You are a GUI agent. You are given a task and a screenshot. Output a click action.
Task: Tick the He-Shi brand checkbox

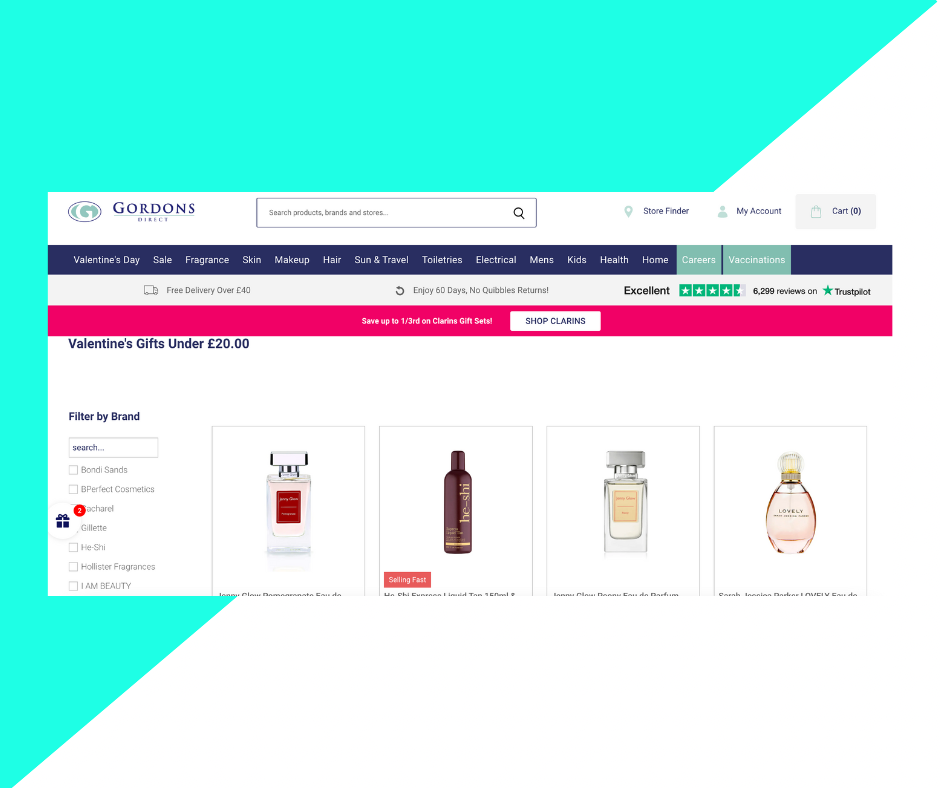tap(73, 548)
